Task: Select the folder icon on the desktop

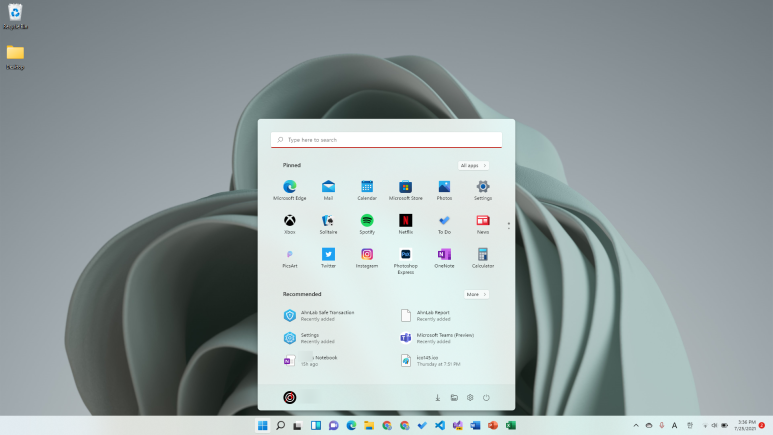Action: 15,57
